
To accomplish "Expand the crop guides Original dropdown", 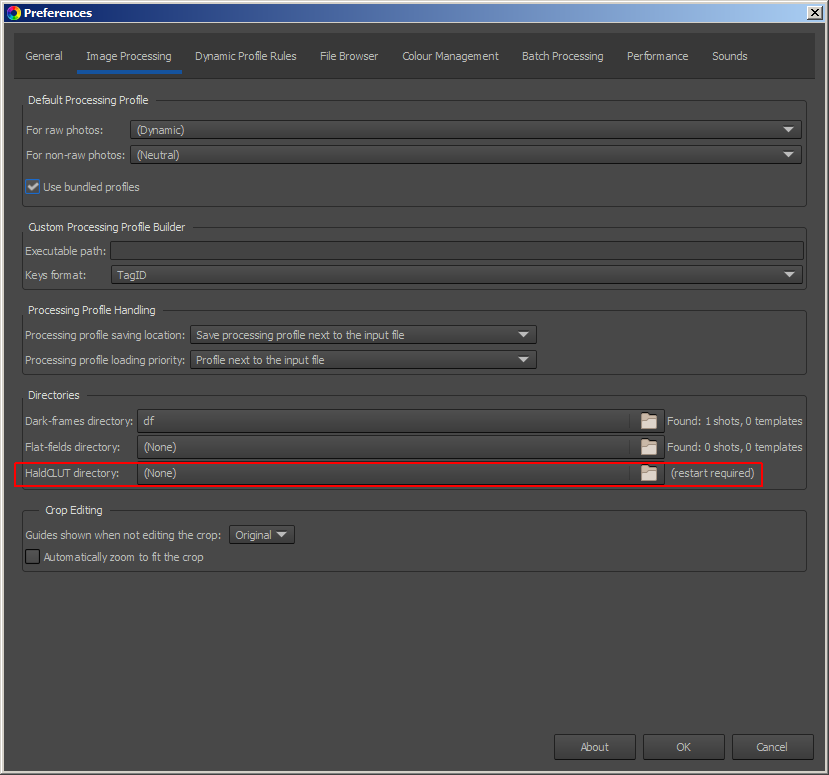I will click(262, 535).
